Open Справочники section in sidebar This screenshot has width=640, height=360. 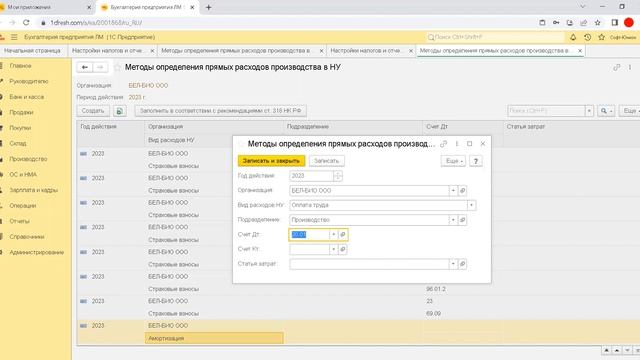pyautogui.click(x=27, y=237)
